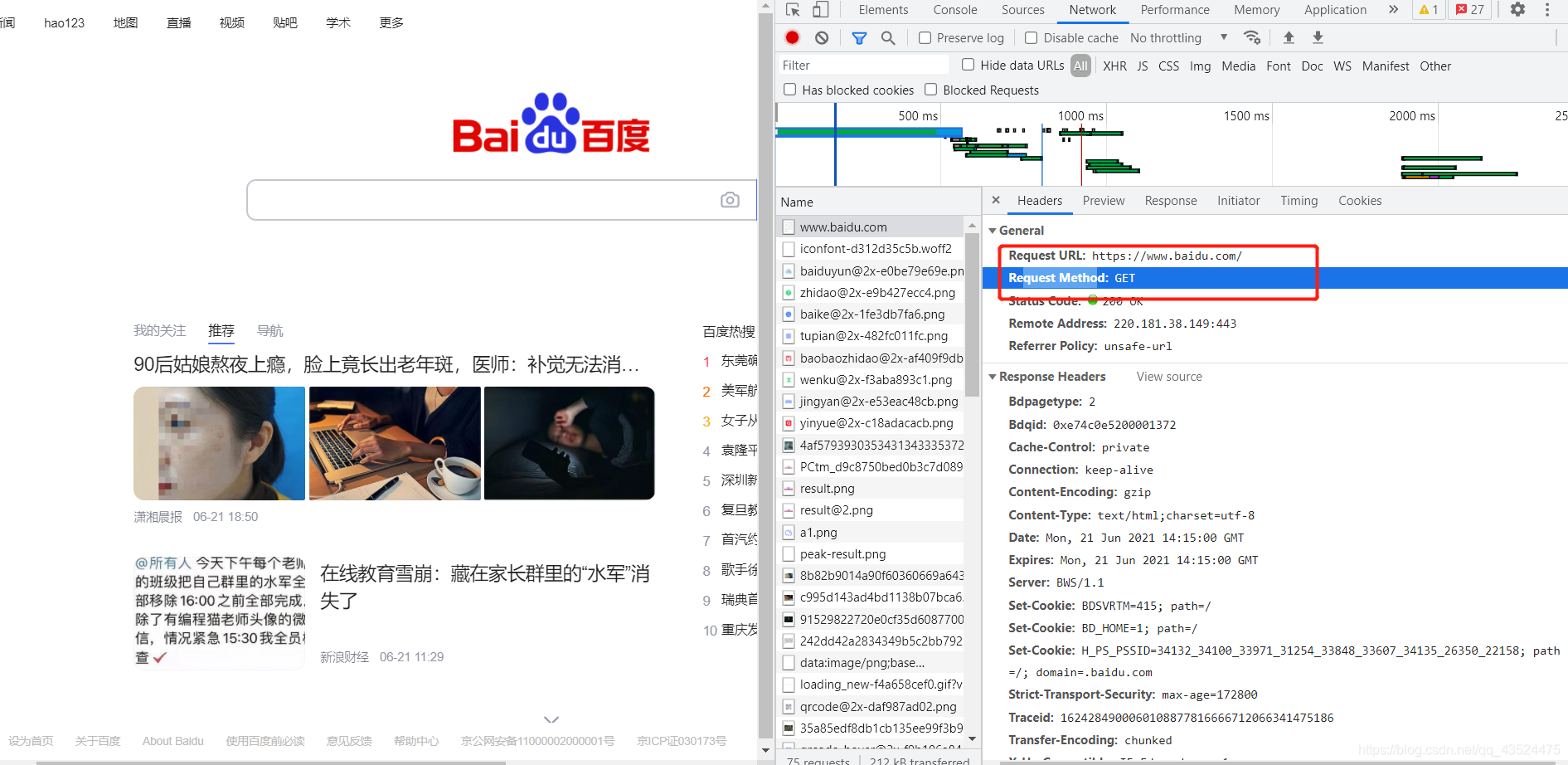Enable Preserve log checkbox
The width and height of the screenshot is (1568, 765).
coord(925,37)
